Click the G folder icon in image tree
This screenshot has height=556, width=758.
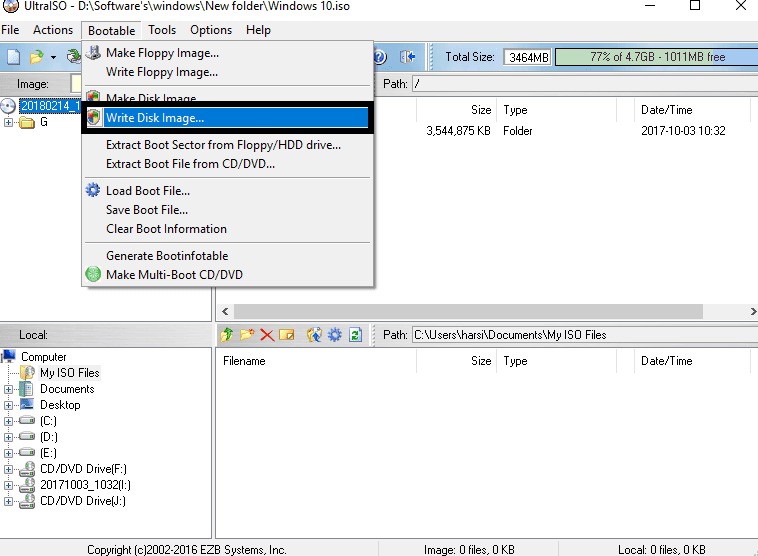tap(27, 122)
